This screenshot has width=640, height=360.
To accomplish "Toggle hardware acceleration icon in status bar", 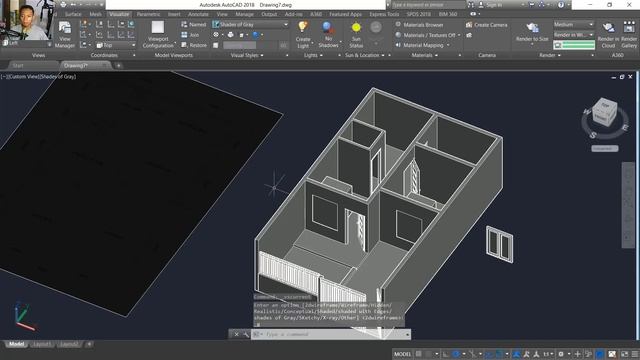I will point(600,354).
